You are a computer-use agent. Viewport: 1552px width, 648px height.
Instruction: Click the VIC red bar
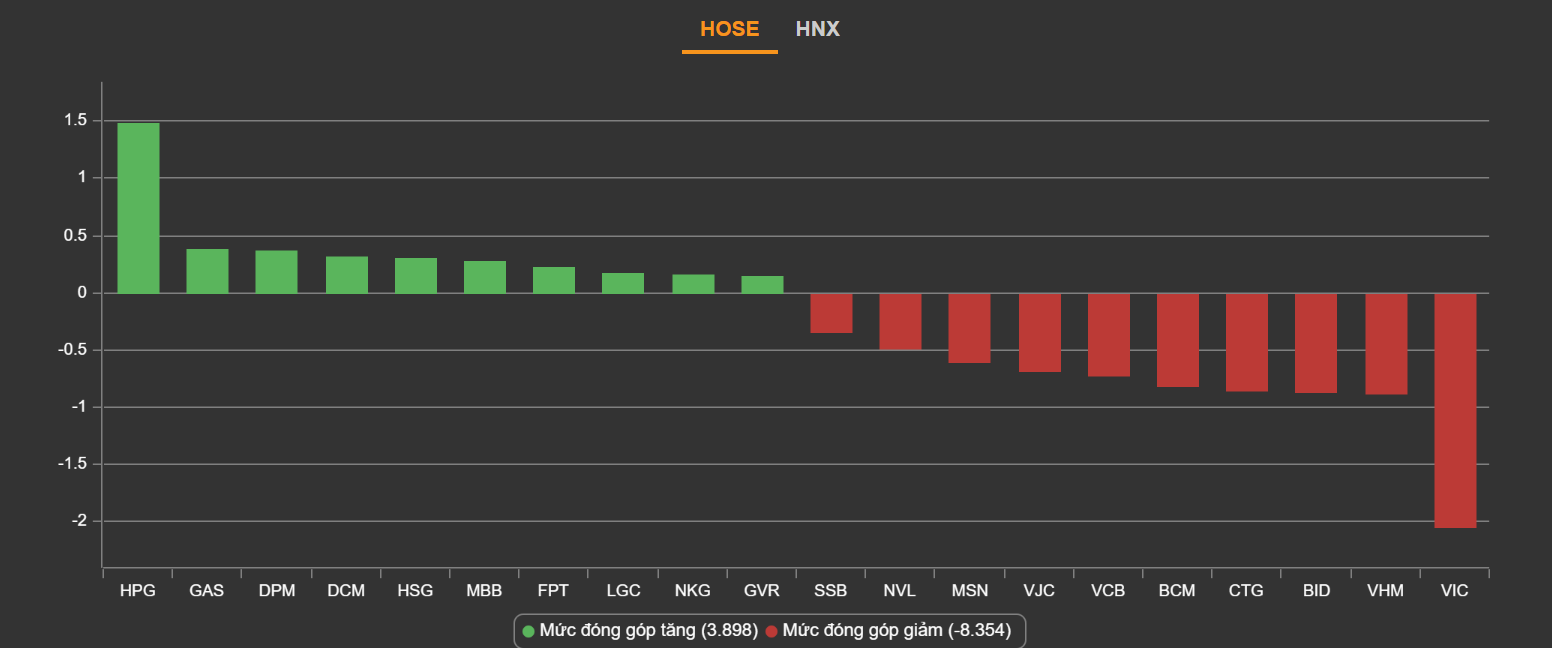pos(1455,410)
